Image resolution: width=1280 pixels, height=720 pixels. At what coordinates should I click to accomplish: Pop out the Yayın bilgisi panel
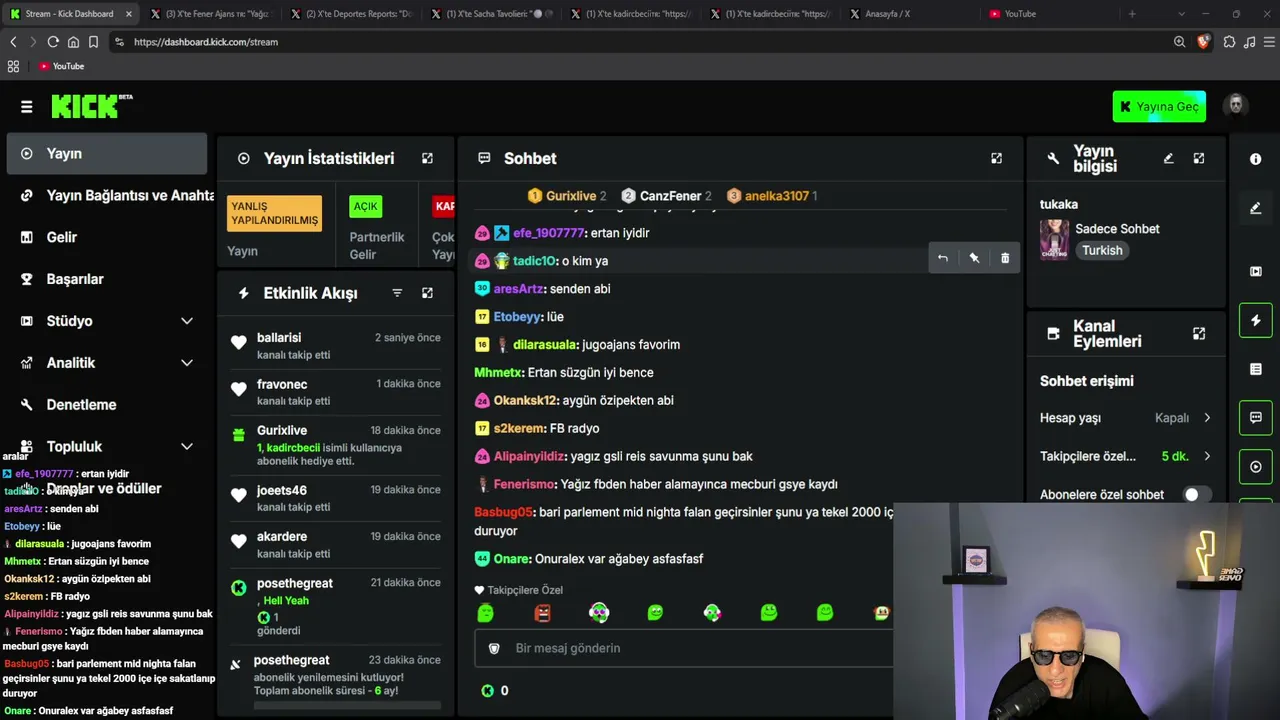1199,158
